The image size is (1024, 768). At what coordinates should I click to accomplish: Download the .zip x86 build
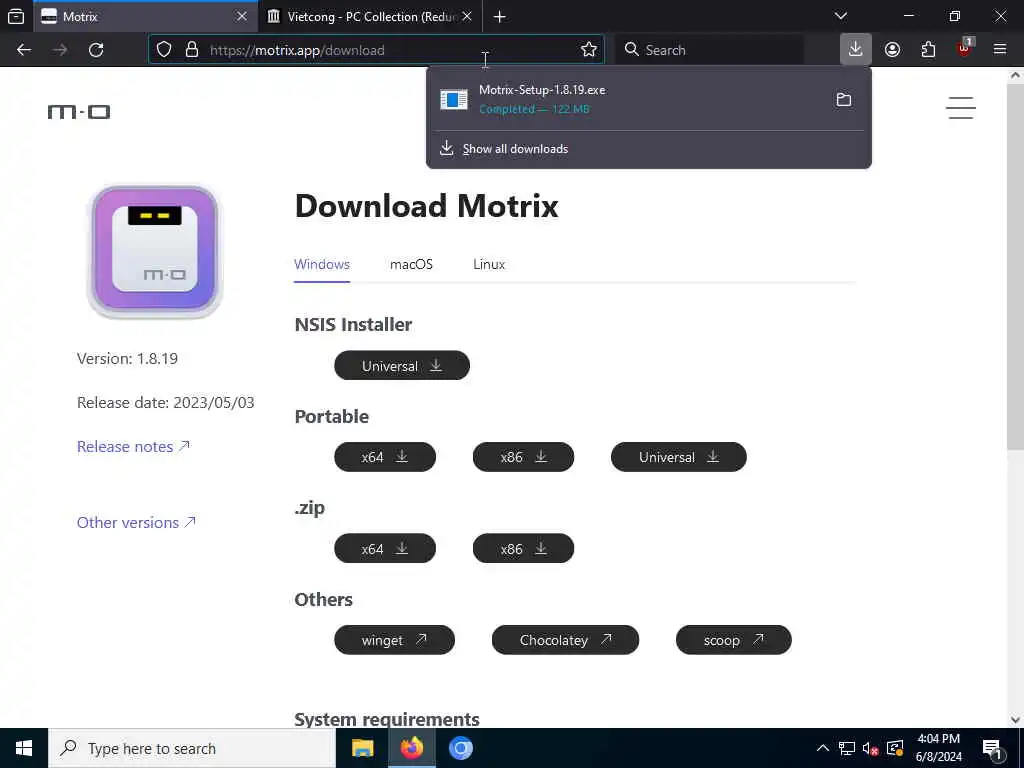pos(523,549)
